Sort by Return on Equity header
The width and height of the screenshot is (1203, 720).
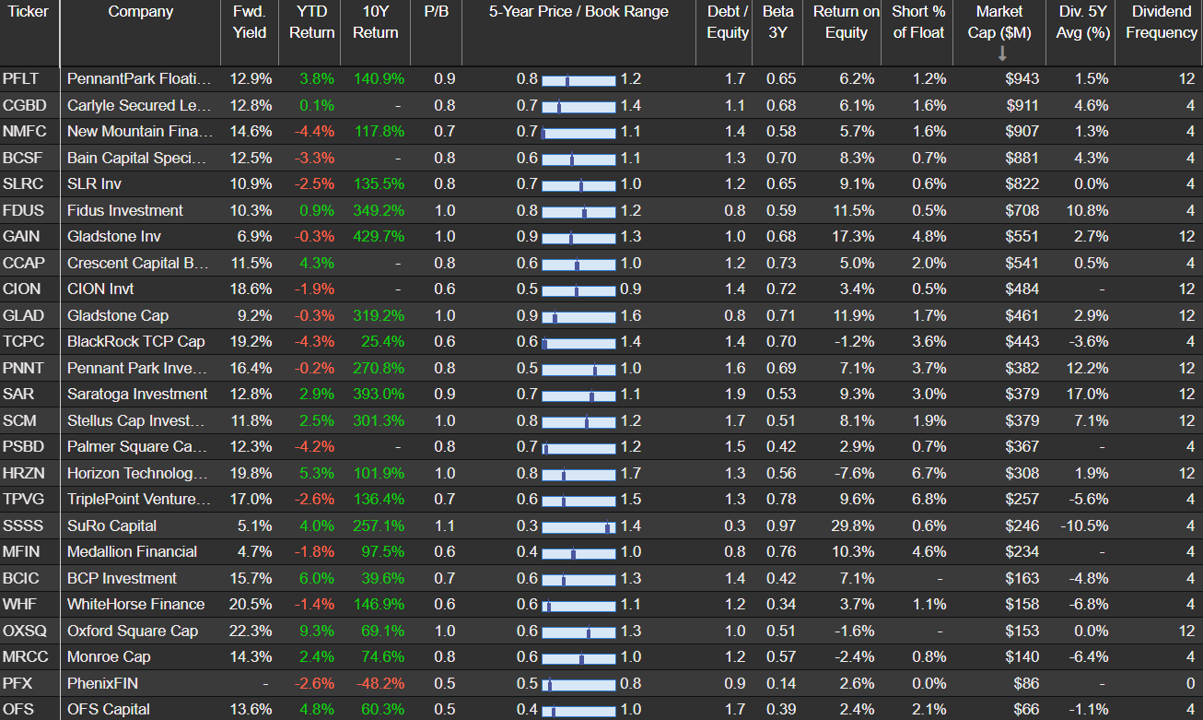(846, 22)
